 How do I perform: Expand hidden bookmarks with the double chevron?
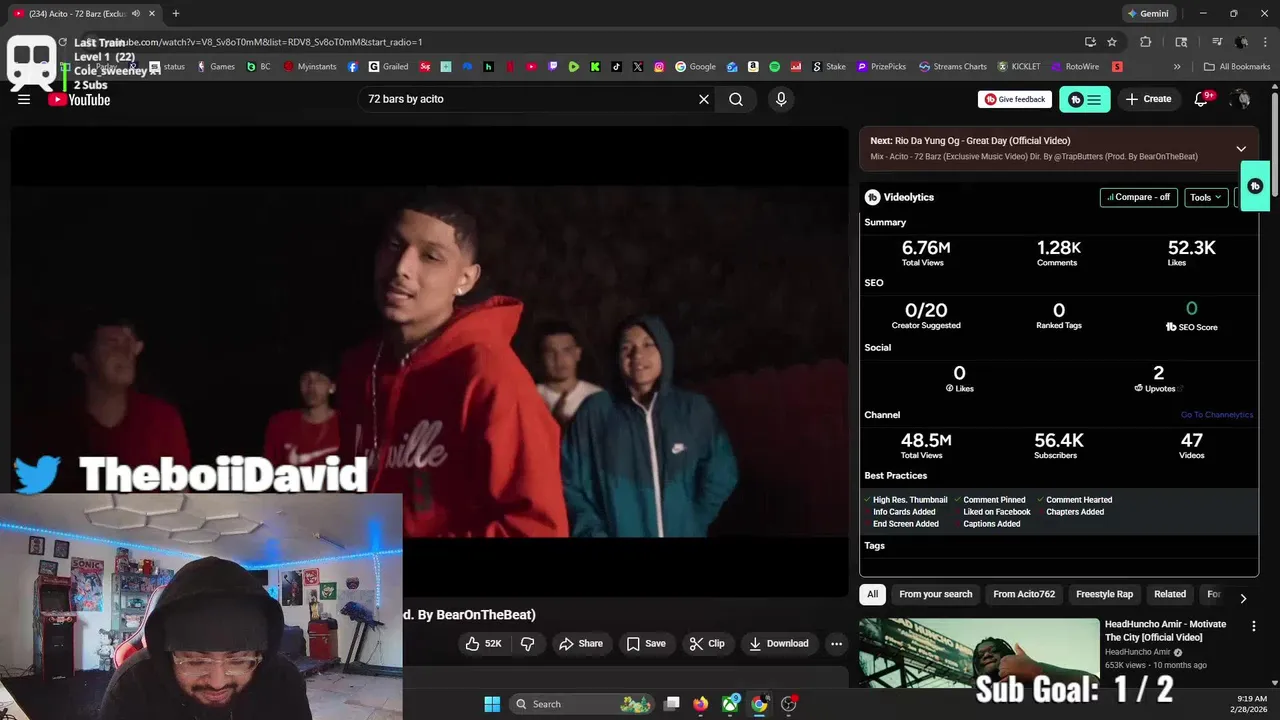click(x=1177, y=67)
